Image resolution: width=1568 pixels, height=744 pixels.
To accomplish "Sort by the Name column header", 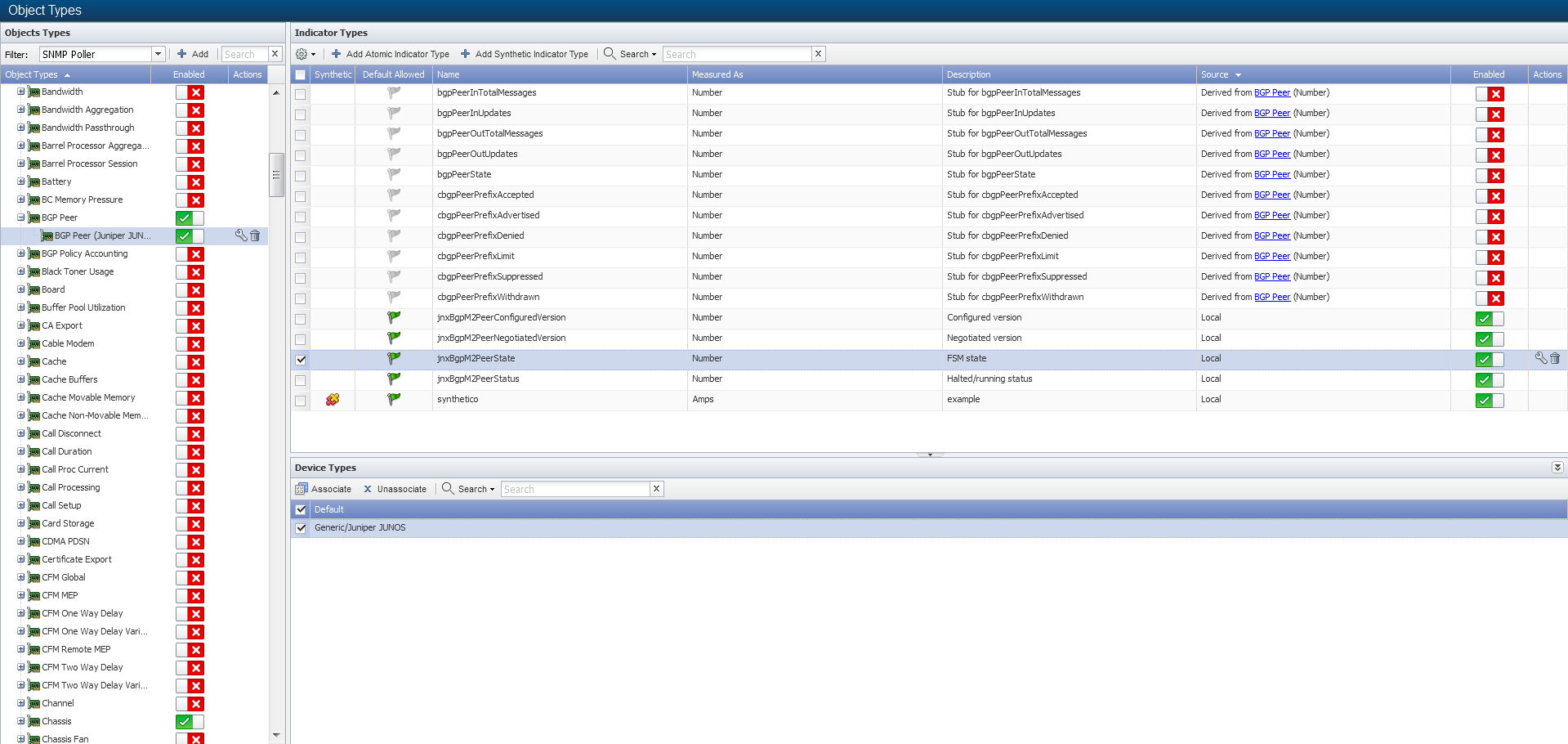I will pos(560,74).
